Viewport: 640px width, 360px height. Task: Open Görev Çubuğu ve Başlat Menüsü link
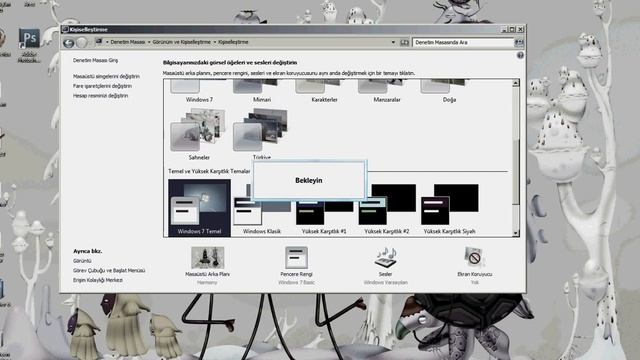click(109, 271)
